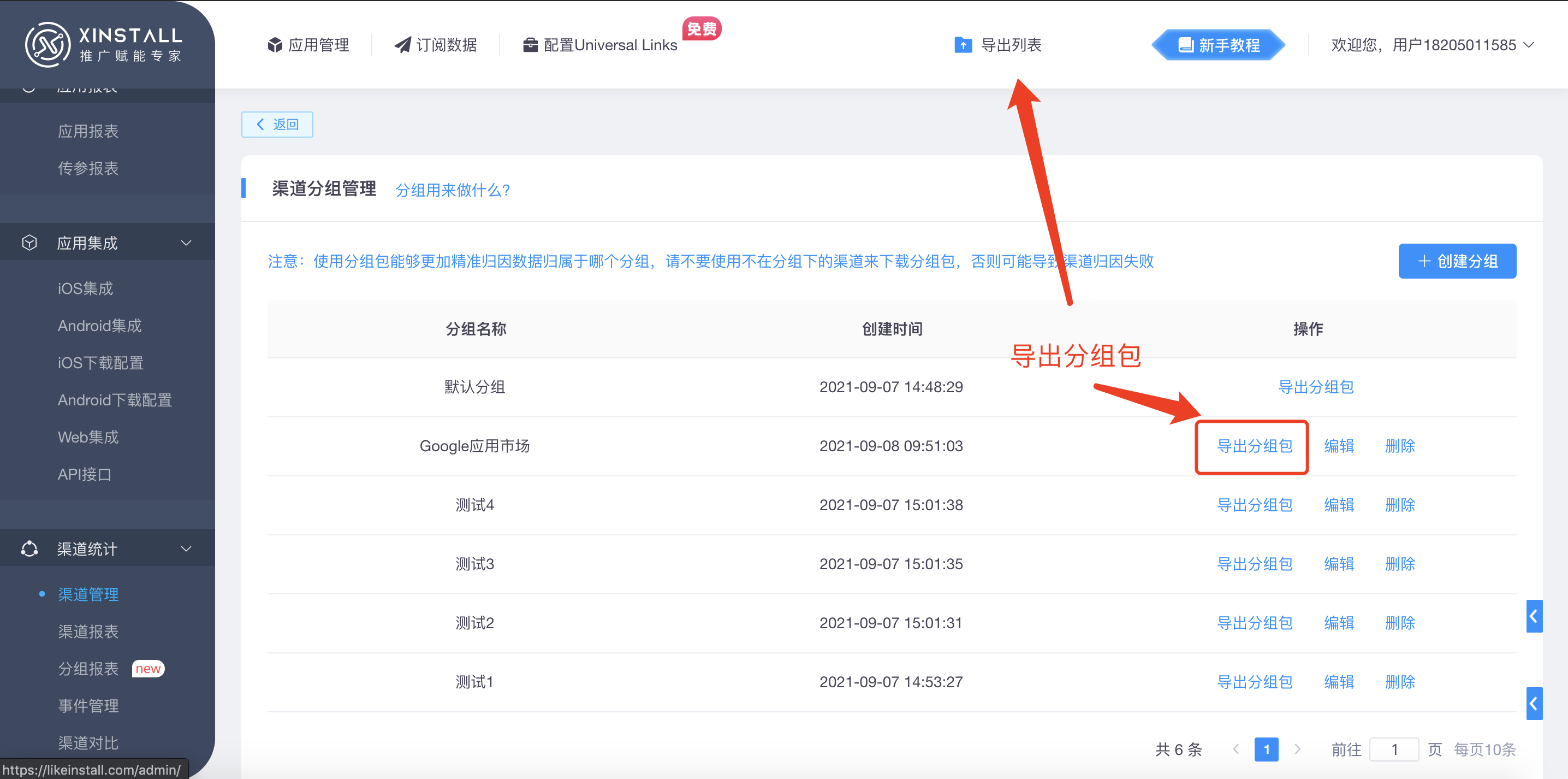
Task: Select 事件管理 in sidebar
Action: pos(88,705)
